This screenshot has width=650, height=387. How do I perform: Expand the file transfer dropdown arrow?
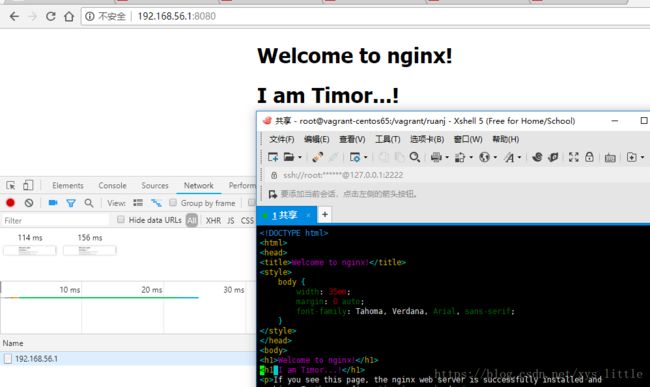tap(471, 157)
